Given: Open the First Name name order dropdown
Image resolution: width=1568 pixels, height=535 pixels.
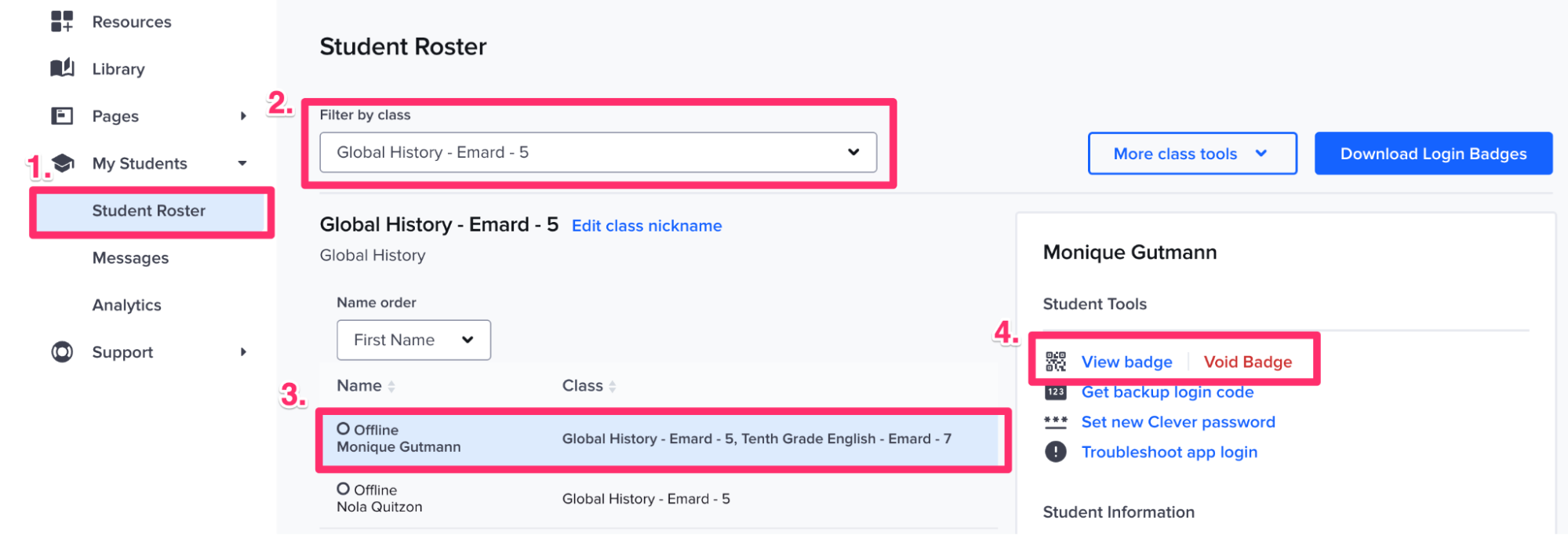Looking at the screenshot, I should coord(413,340).
